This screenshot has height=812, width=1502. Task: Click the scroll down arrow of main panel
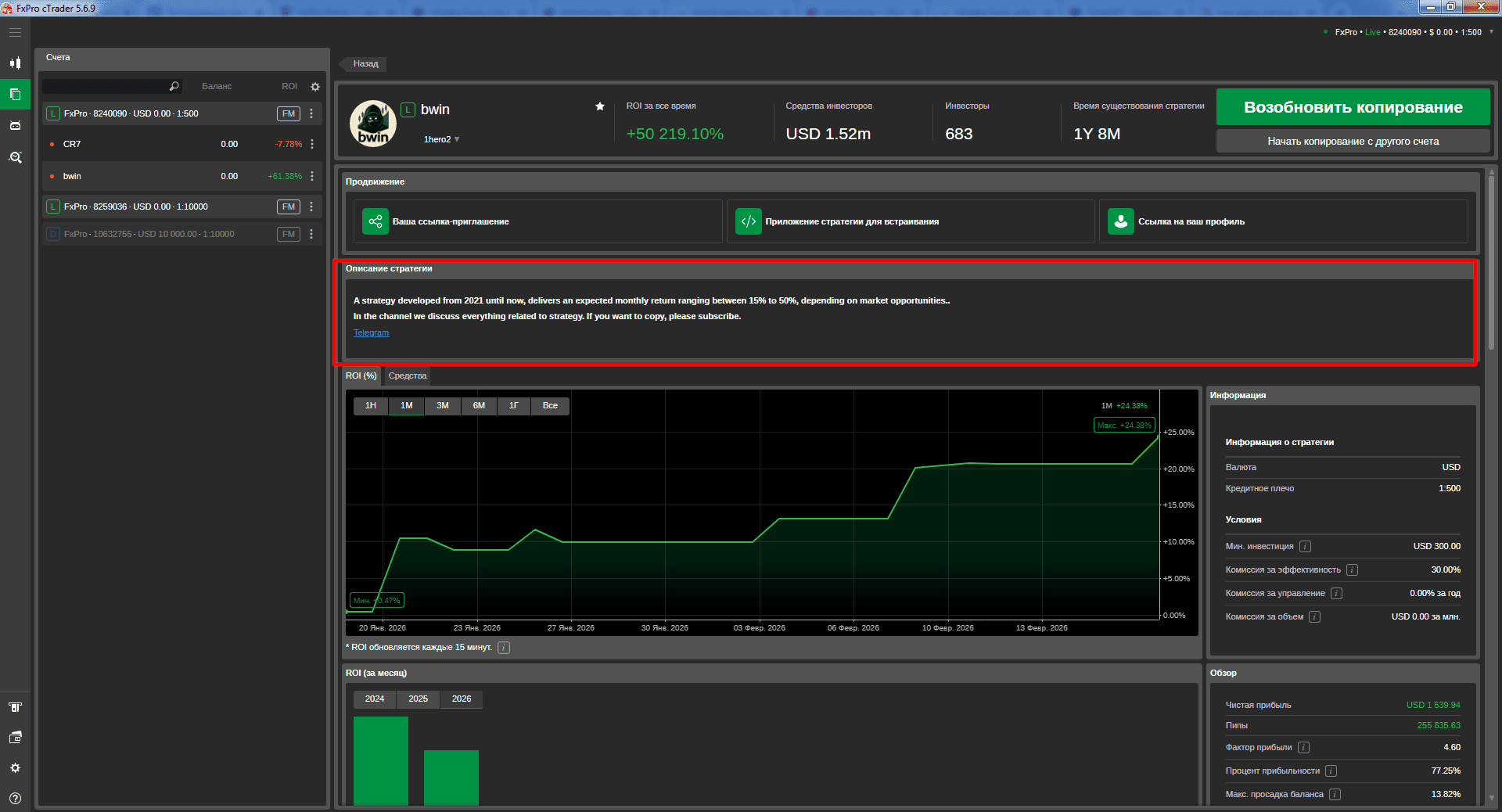1491,798
